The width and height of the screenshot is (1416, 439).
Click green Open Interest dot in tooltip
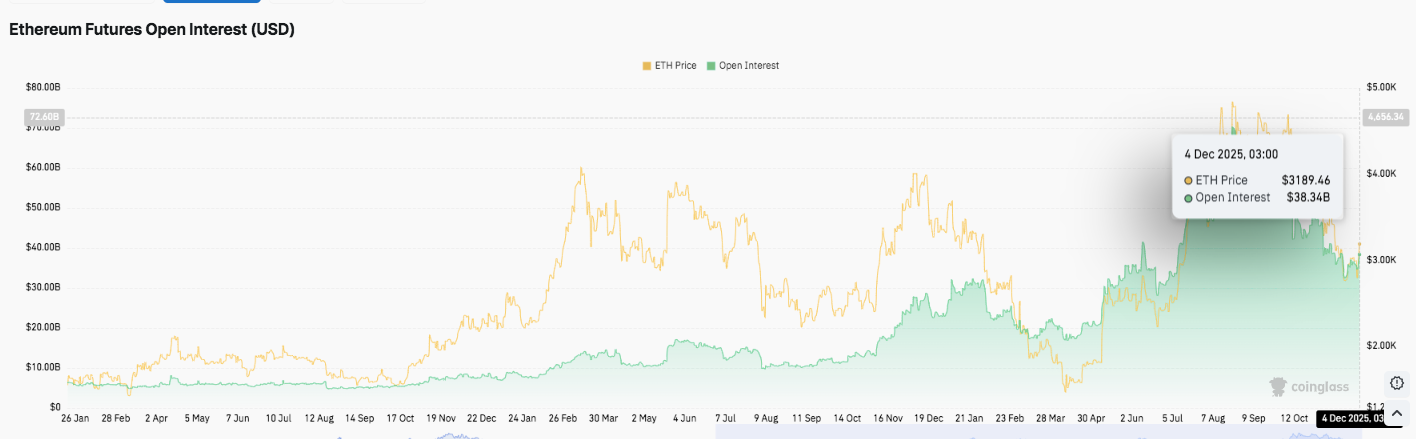(x=1188, y=198)
